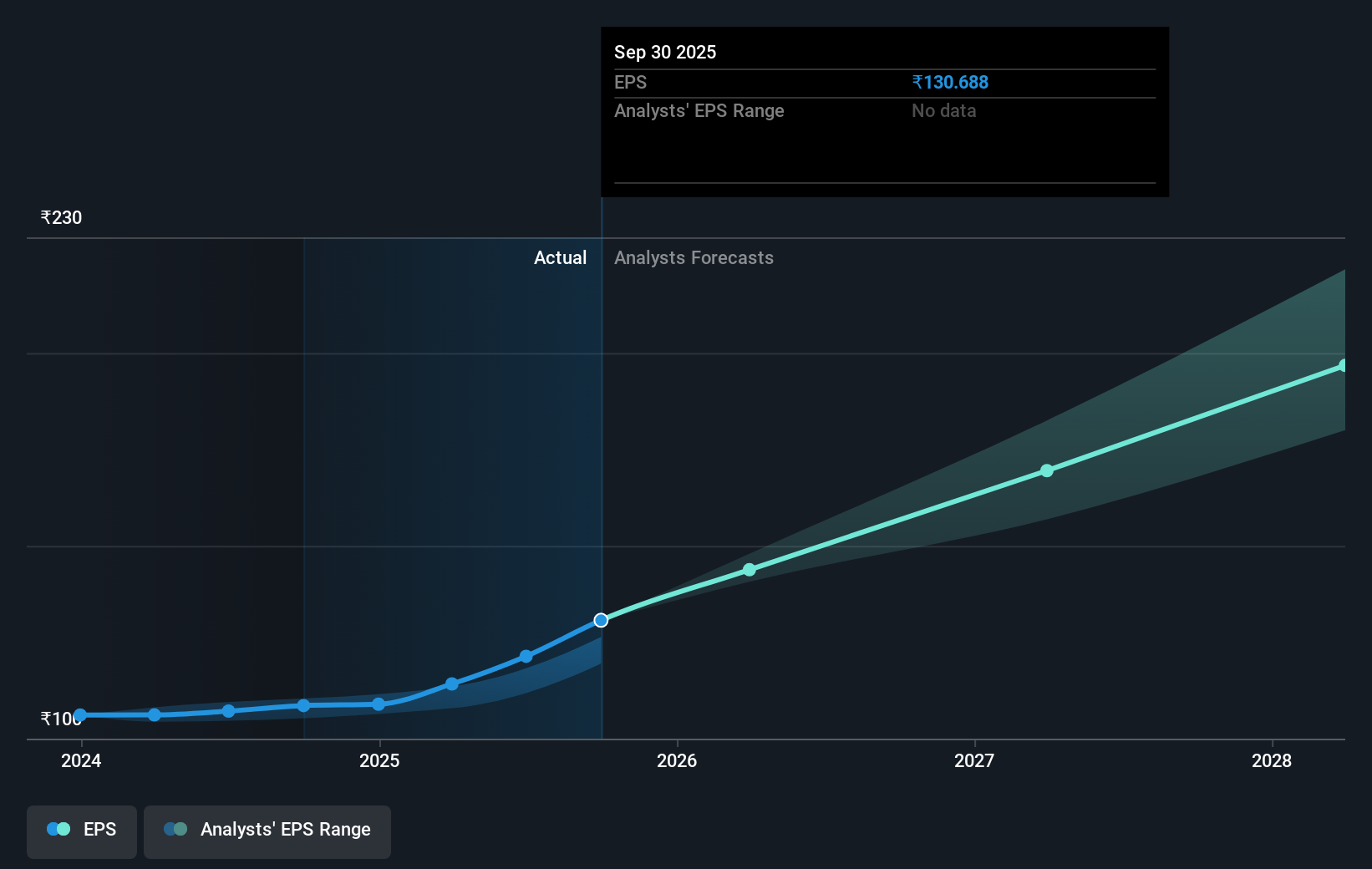Click the Analysts' EPS Range button

click(x=267, y=831)
